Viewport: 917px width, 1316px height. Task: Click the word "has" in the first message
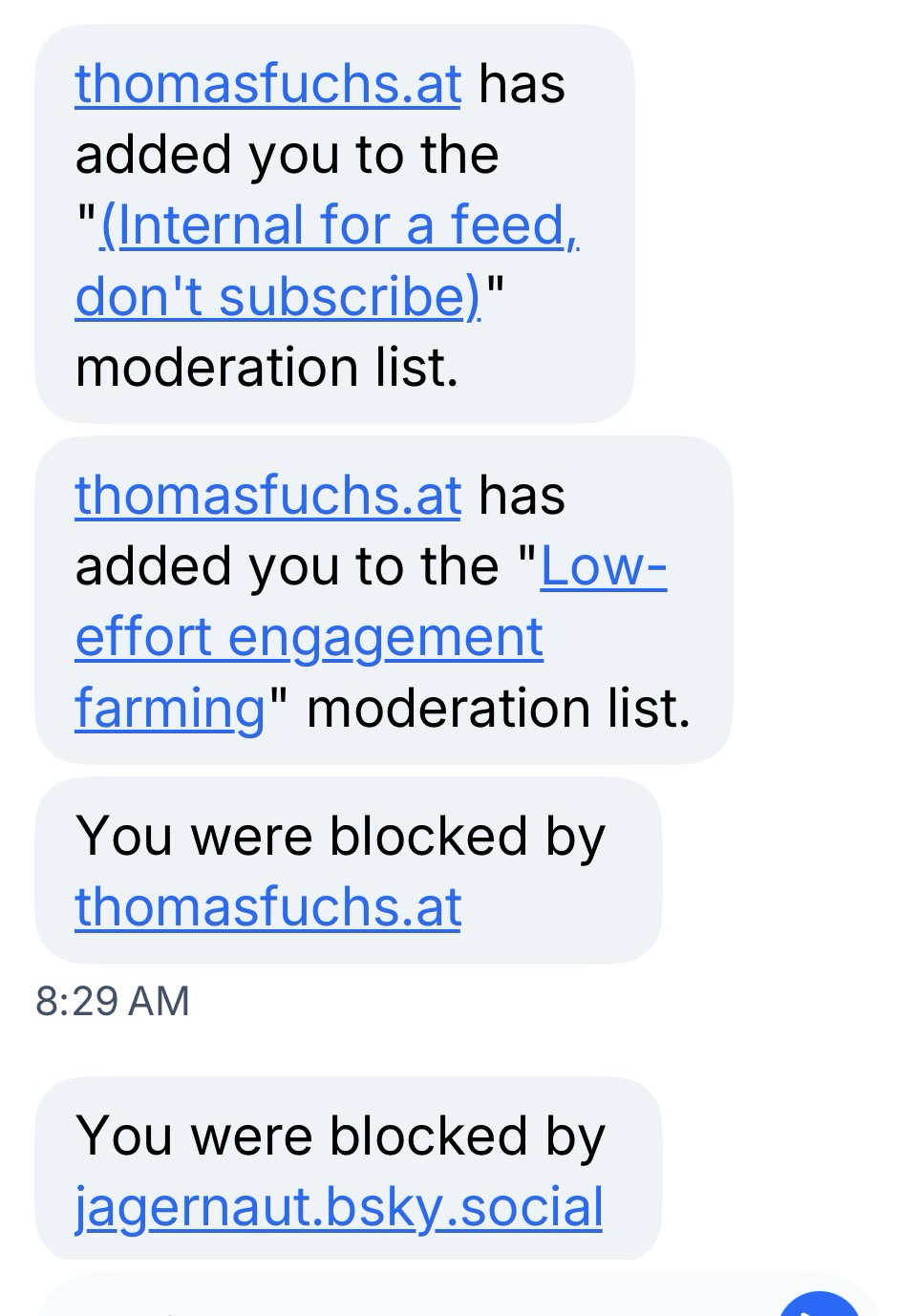tap(522, 84)
